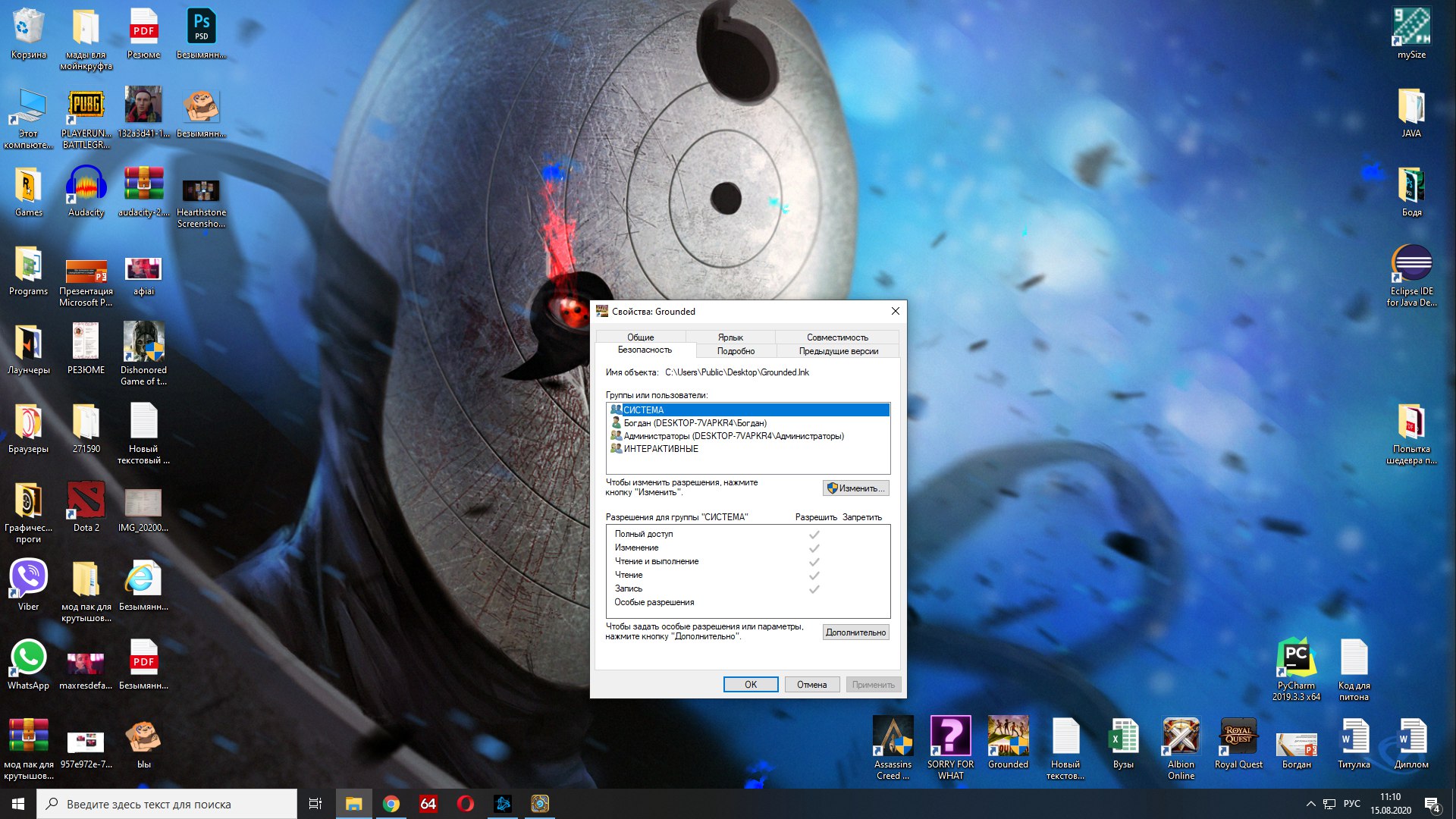The height and width of the screenshot is (819, 1456).
Task: Select the Grounded desktop shortcut
Action: (1008, 743)
